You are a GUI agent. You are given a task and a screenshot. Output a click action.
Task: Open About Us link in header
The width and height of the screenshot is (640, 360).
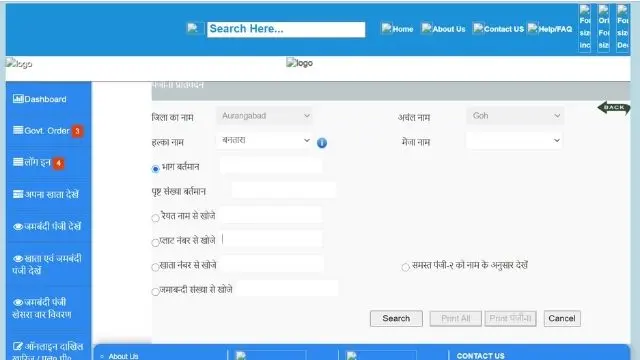tap(443, 29)
